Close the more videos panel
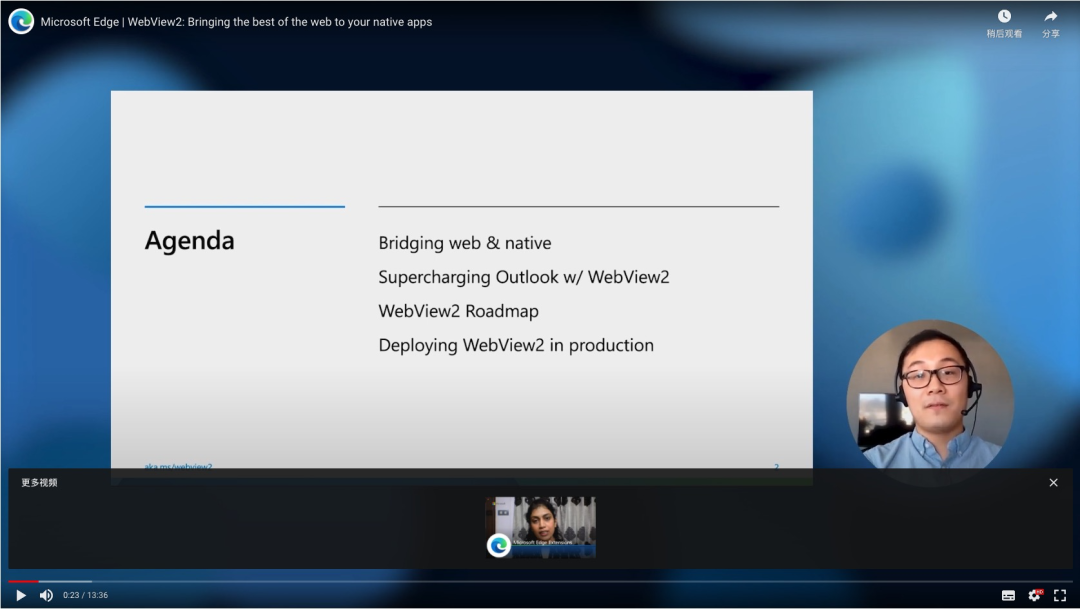 (1053, 483)
